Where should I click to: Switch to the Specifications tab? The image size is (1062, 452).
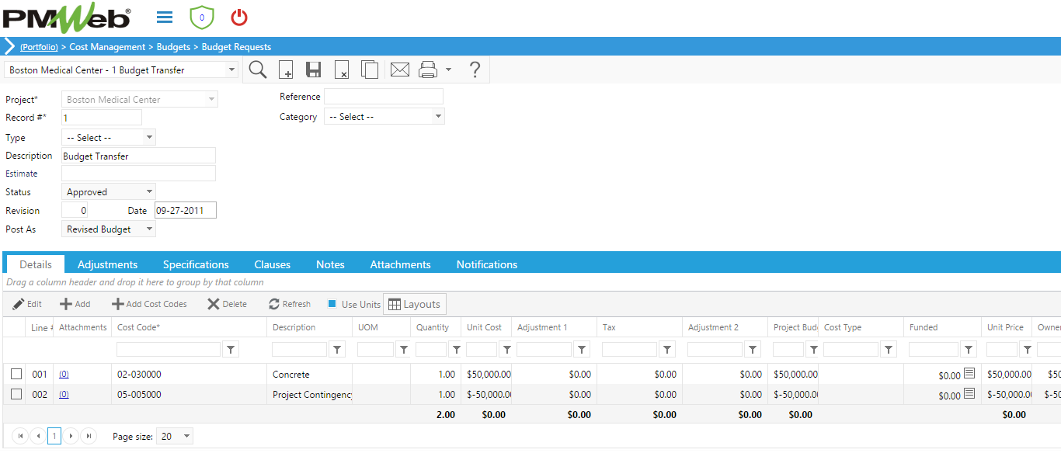(x=196, y=264)
